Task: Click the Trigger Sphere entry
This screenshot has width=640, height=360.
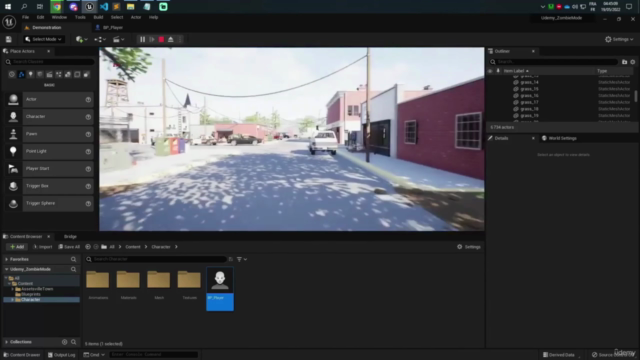Action: pos(50,203)
